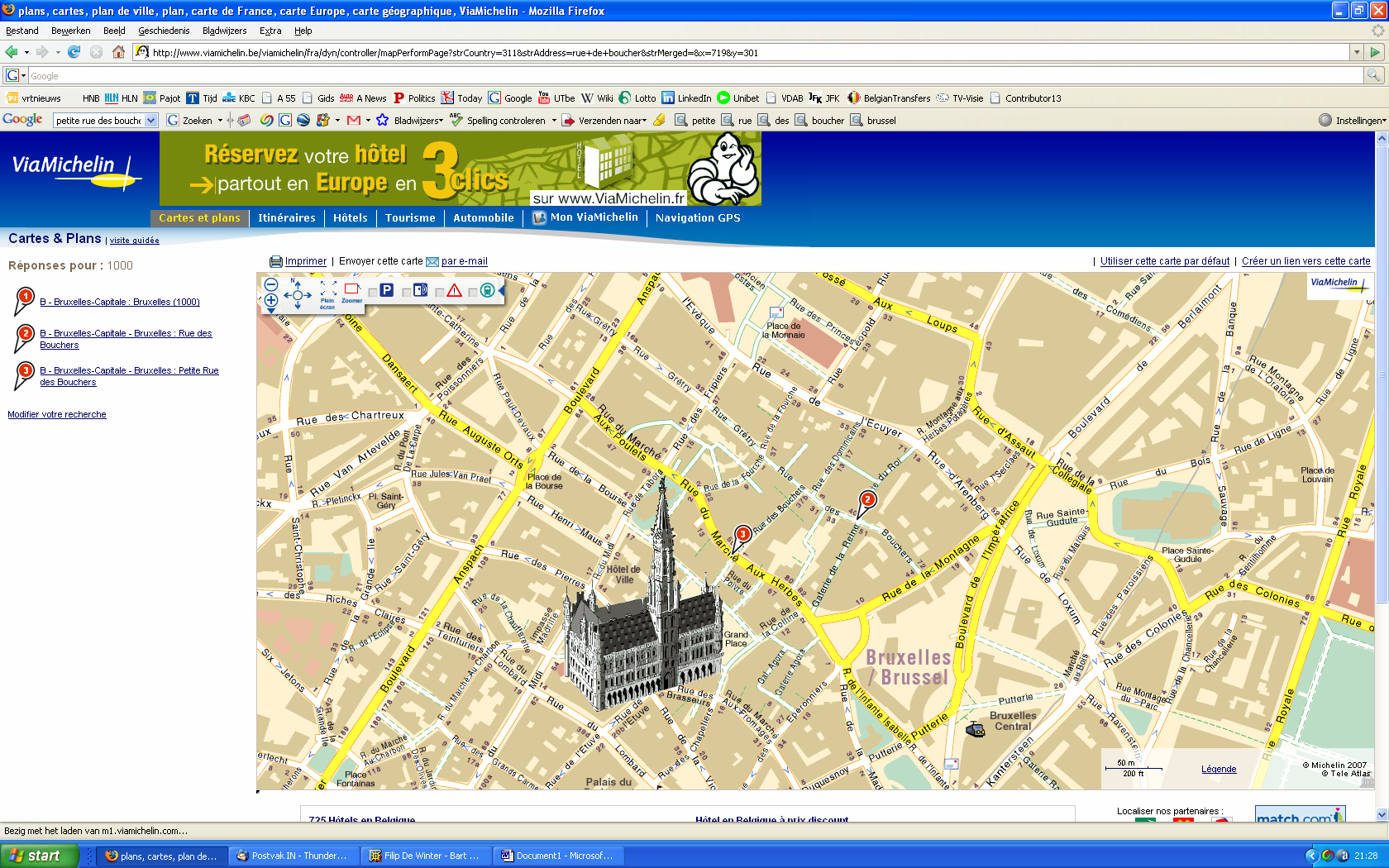Expand the zoom level slider arrow
1389x868 pixels.
pyautogui.click(x=270, y=311)
